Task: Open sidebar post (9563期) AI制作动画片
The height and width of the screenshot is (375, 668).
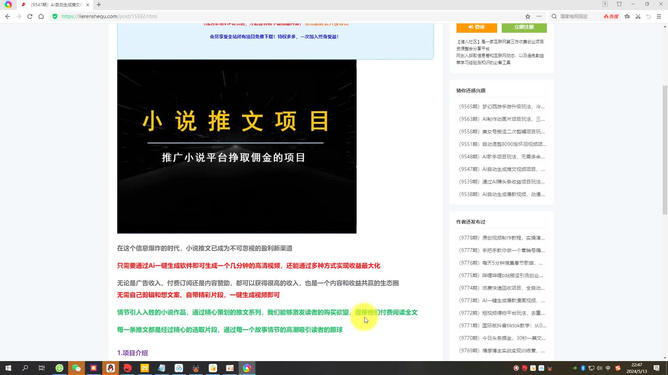Action: tap(501, 119)
